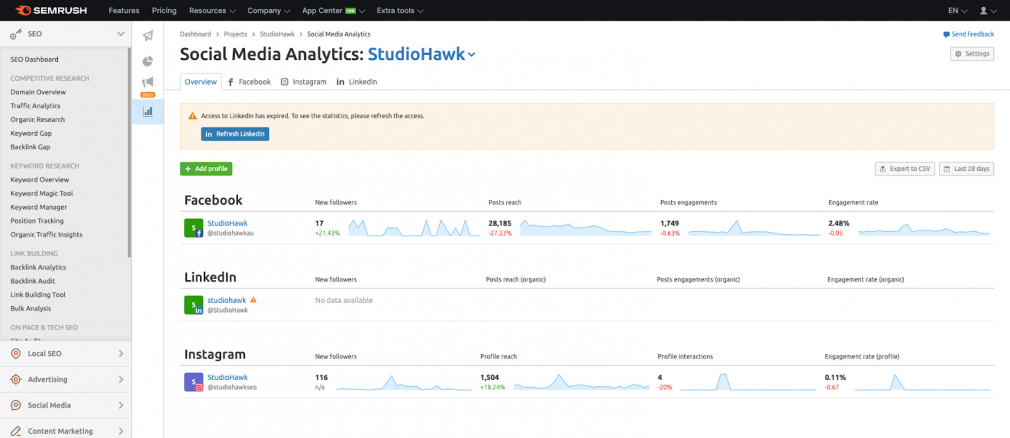Open the megaphone beta tool icon

[148, 82]
